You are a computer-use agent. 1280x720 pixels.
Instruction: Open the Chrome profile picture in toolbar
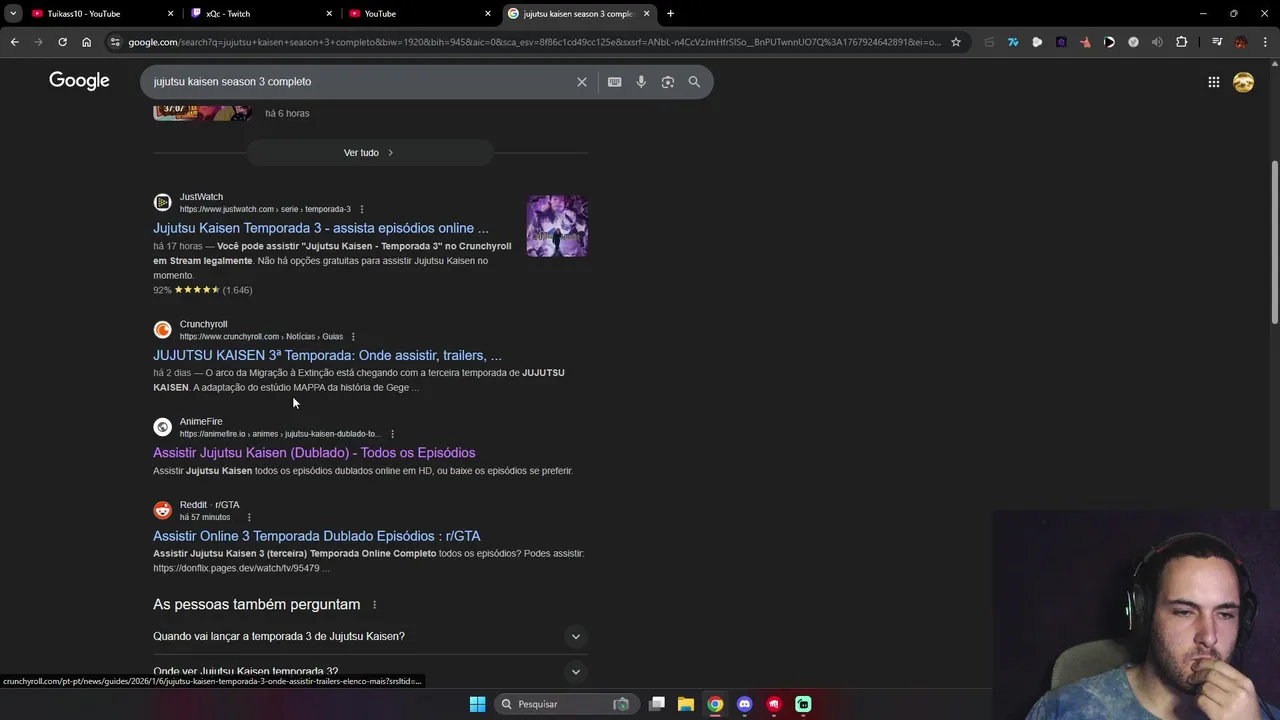coord(1241,42)
